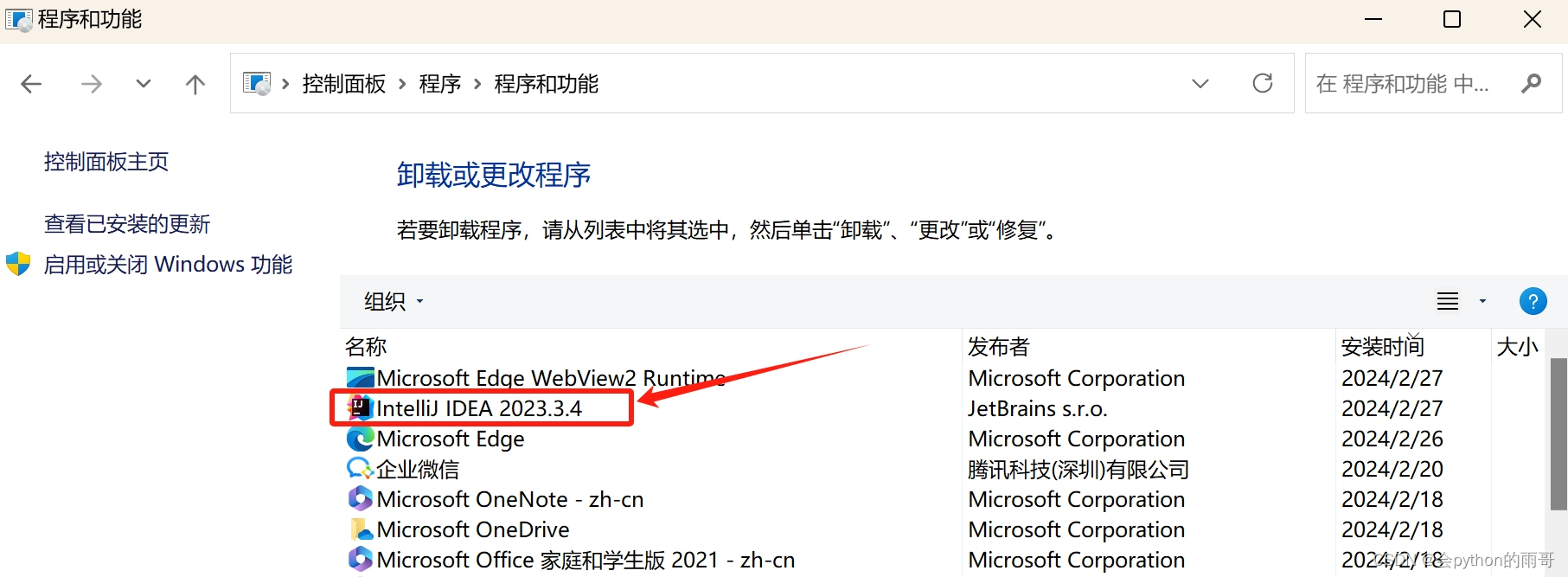Viewport: 1568px width, 577px height.
Task: Click the IntelliJ IDEA icon
Action: click(360, 407)
